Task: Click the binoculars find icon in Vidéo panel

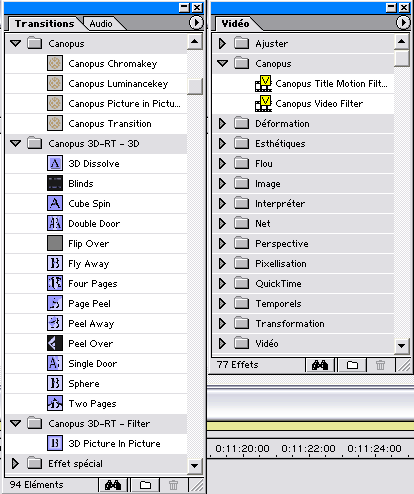Action: (x=320, y=365)
